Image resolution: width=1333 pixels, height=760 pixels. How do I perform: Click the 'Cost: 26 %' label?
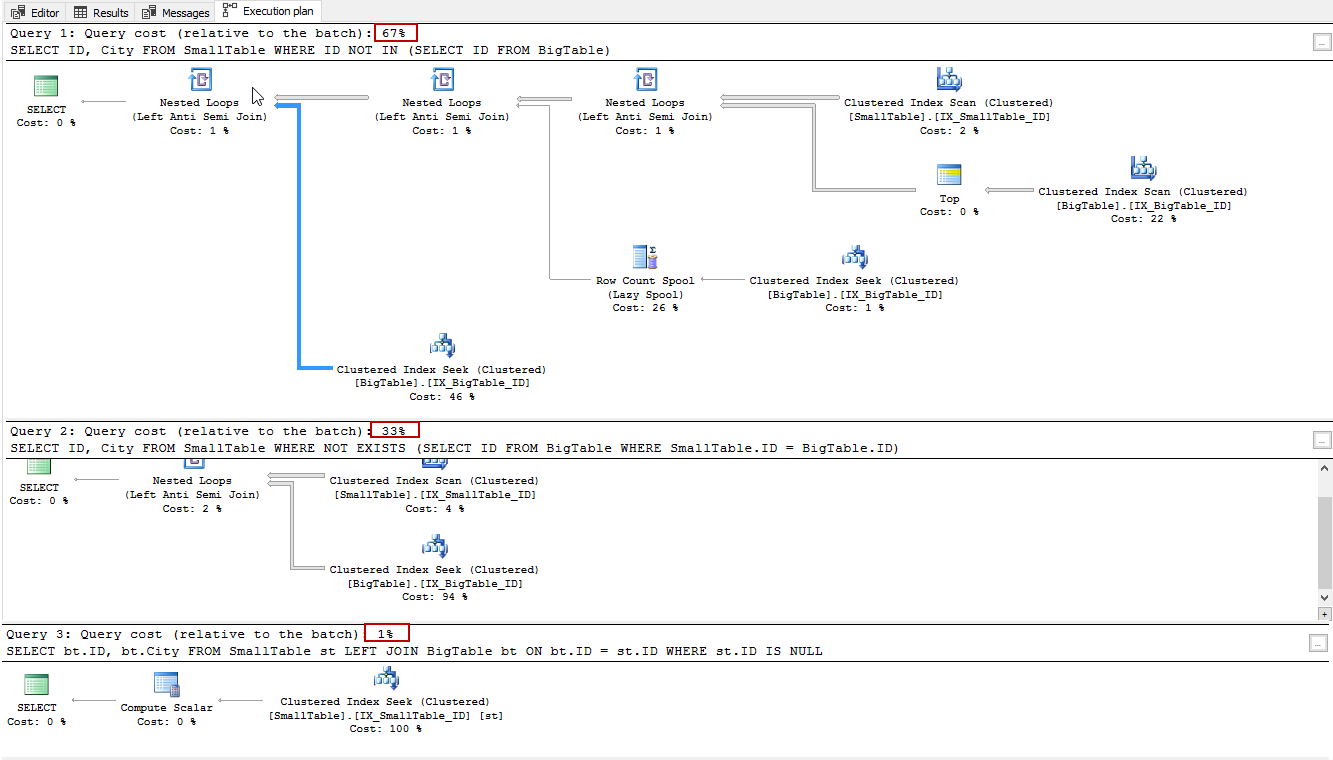[645, 308]
